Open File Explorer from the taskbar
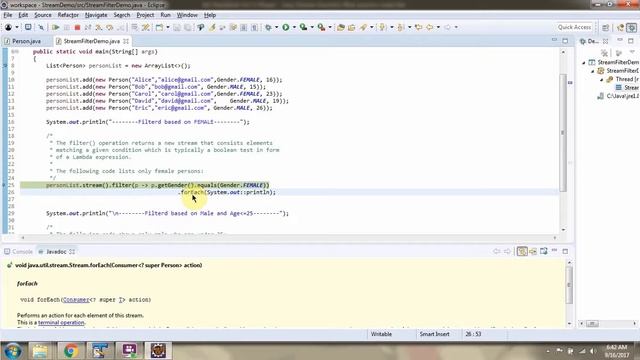This screenshot has width=640, height=360. point(40,351)
